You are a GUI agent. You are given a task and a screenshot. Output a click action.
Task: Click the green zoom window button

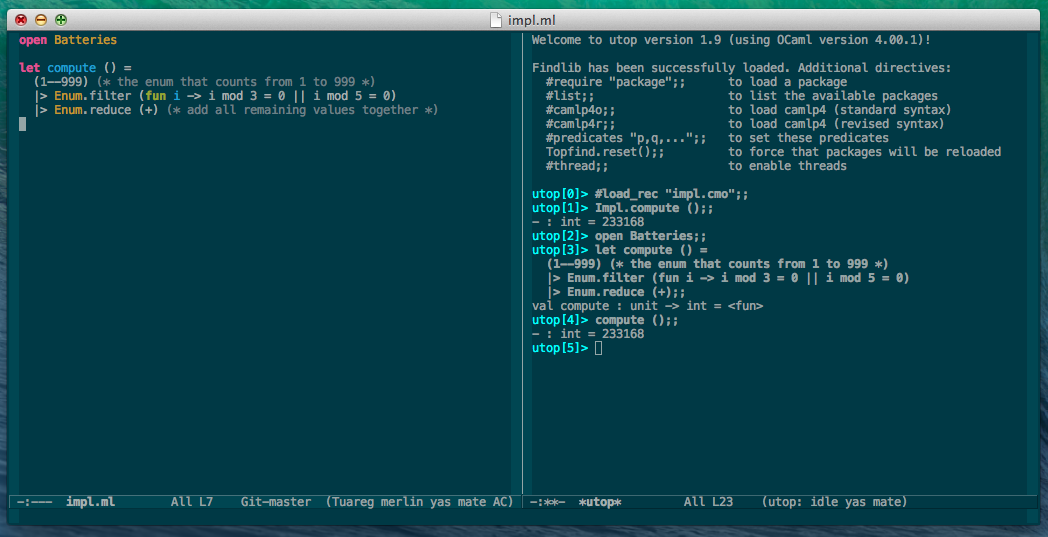coord(61,19)
